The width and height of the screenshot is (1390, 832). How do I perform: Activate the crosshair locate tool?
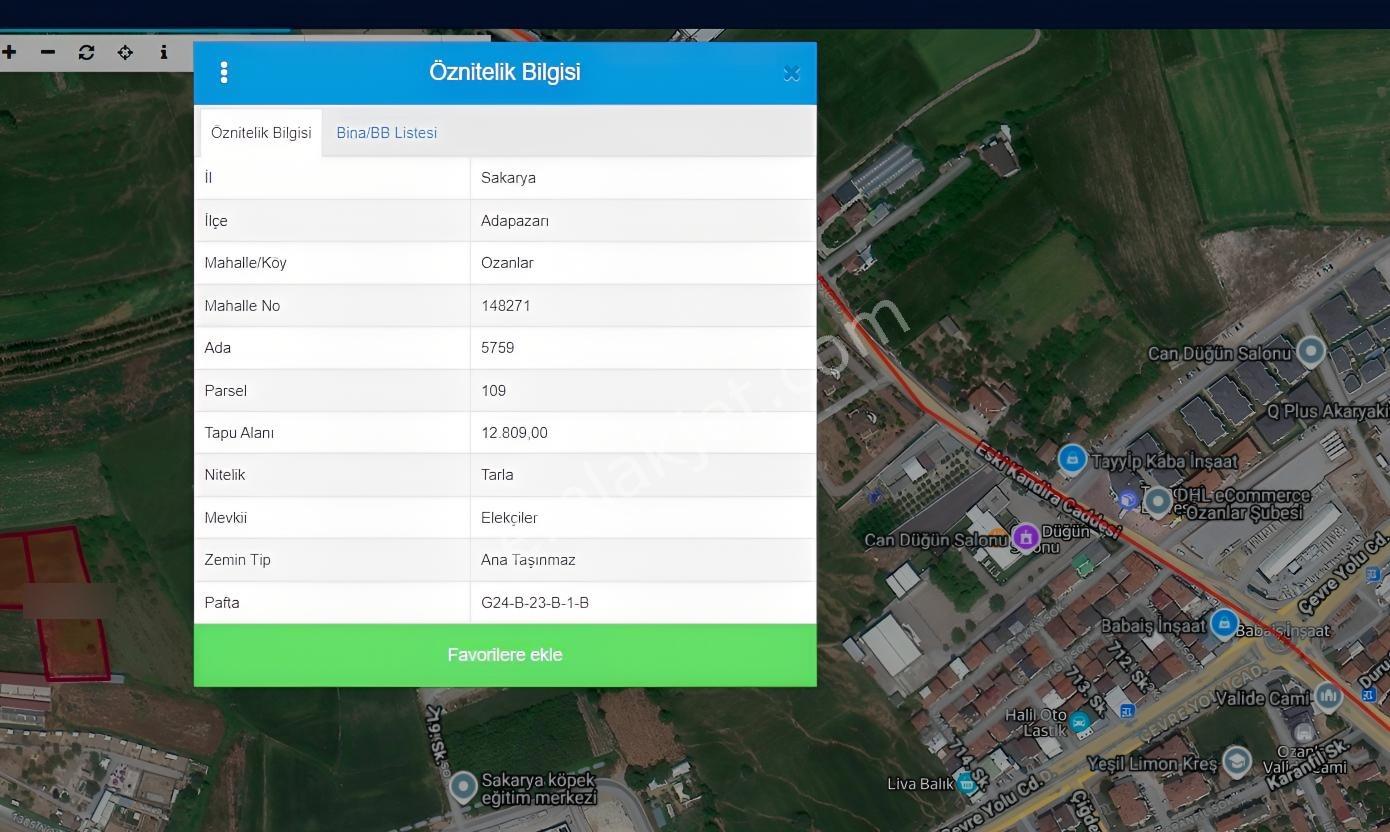tap(125, 52)
